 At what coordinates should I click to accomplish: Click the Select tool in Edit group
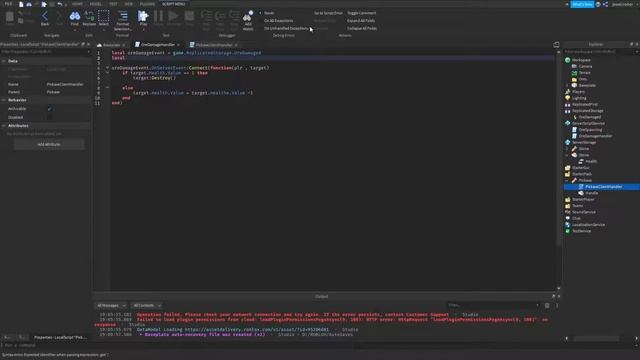coord(104,18)
